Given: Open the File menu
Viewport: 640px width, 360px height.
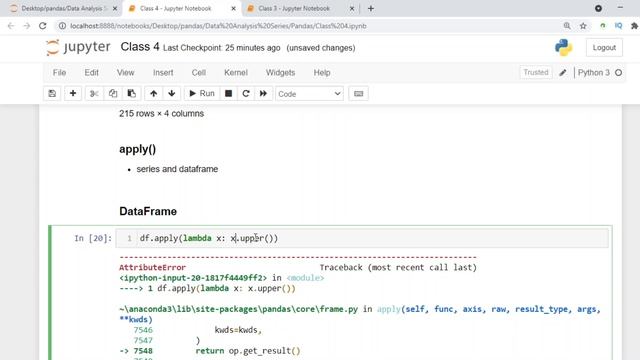Looking at the screenshot, I should coord(59,73).
